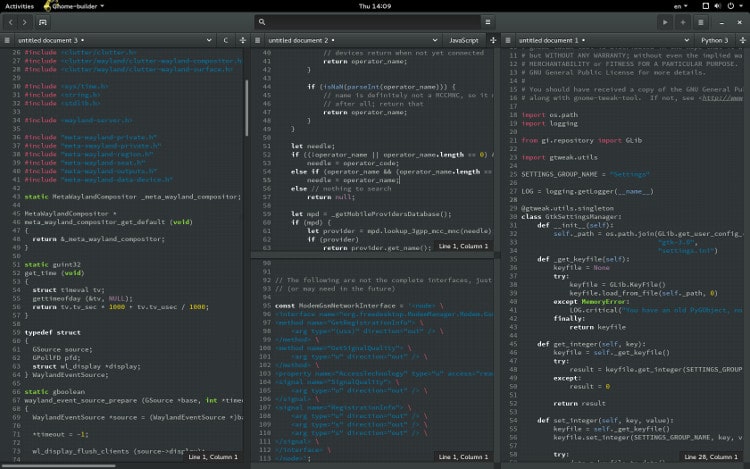Click the magnifier icon in the search bar

point(262,22)
